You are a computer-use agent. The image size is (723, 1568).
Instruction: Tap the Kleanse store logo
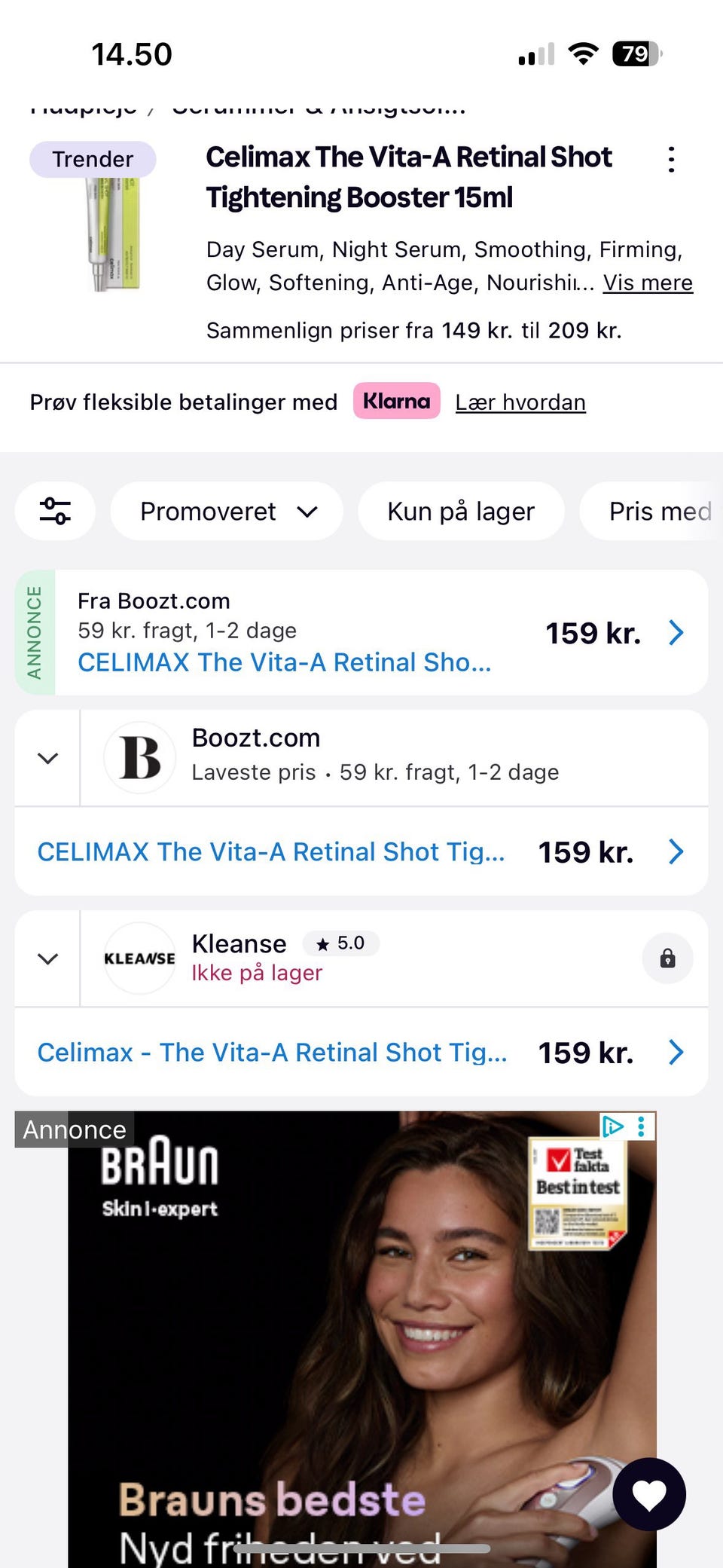point(140,958)
